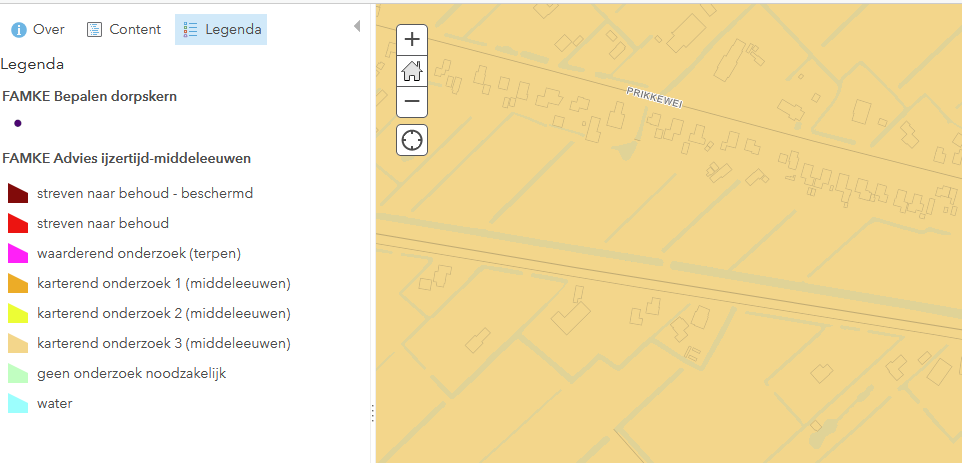The height and width of the screenshot is (463, 962).
Task: Click the 'Legenda' panel title
Action: (x=32, y=64)
